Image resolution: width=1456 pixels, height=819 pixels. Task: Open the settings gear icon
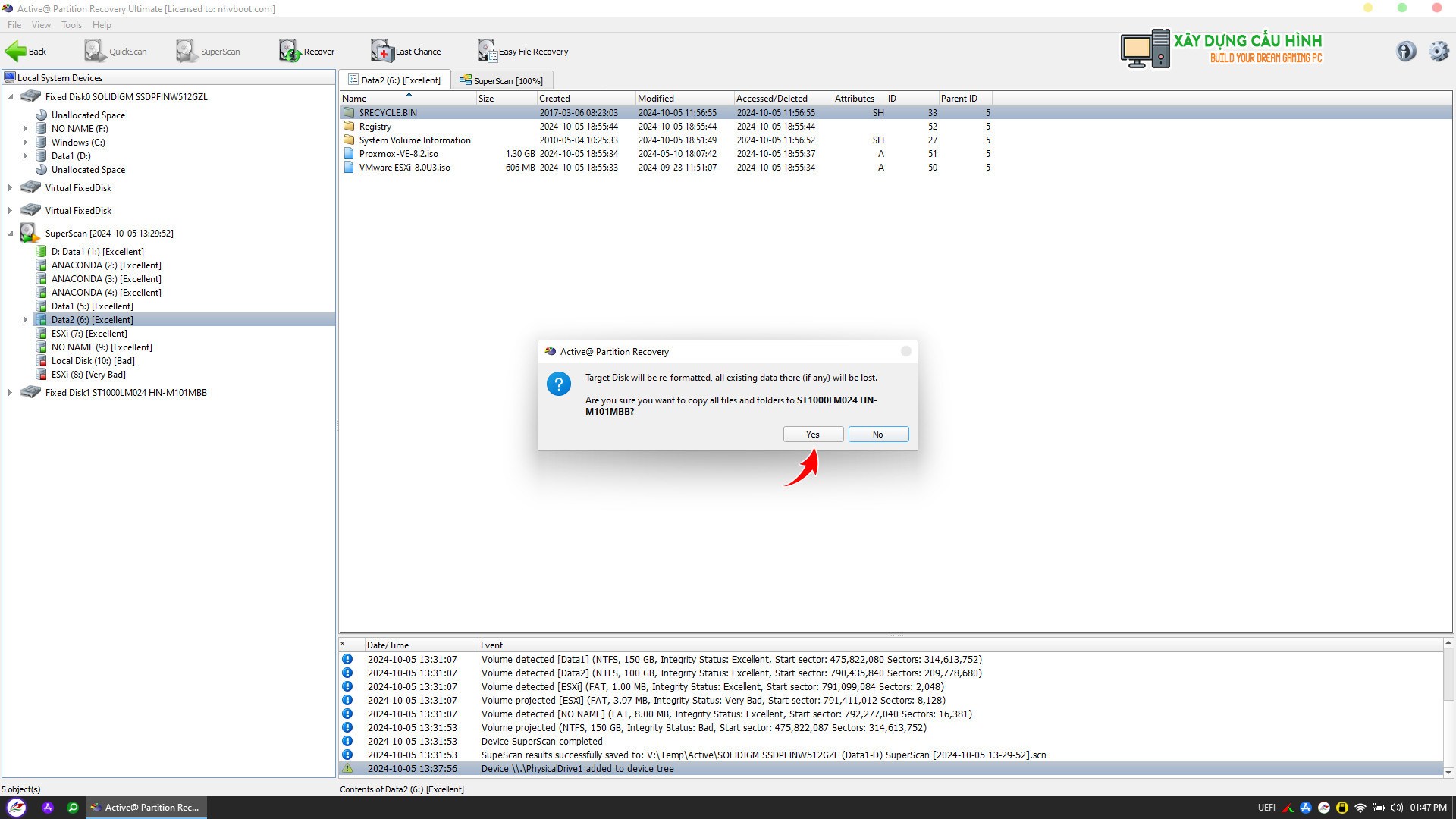click(x=1439, y=51)
